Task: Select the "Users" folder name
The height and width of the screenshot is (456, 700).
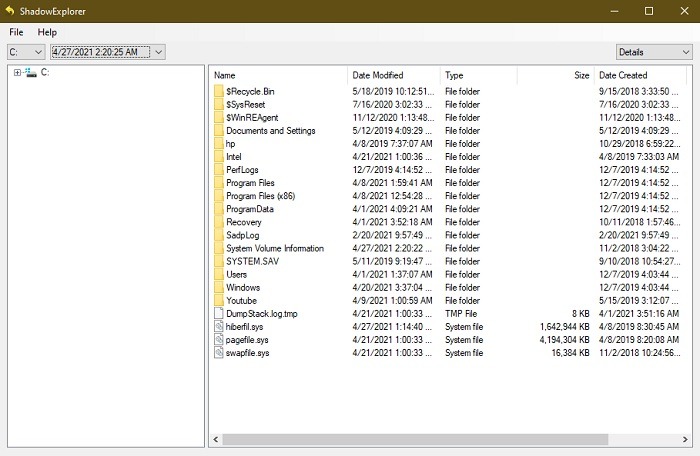Action: click(x=237, y=274)
